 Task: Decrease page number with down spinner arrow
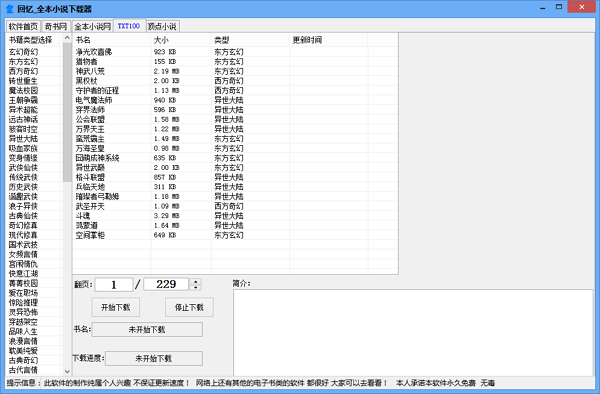click(196, 287)
